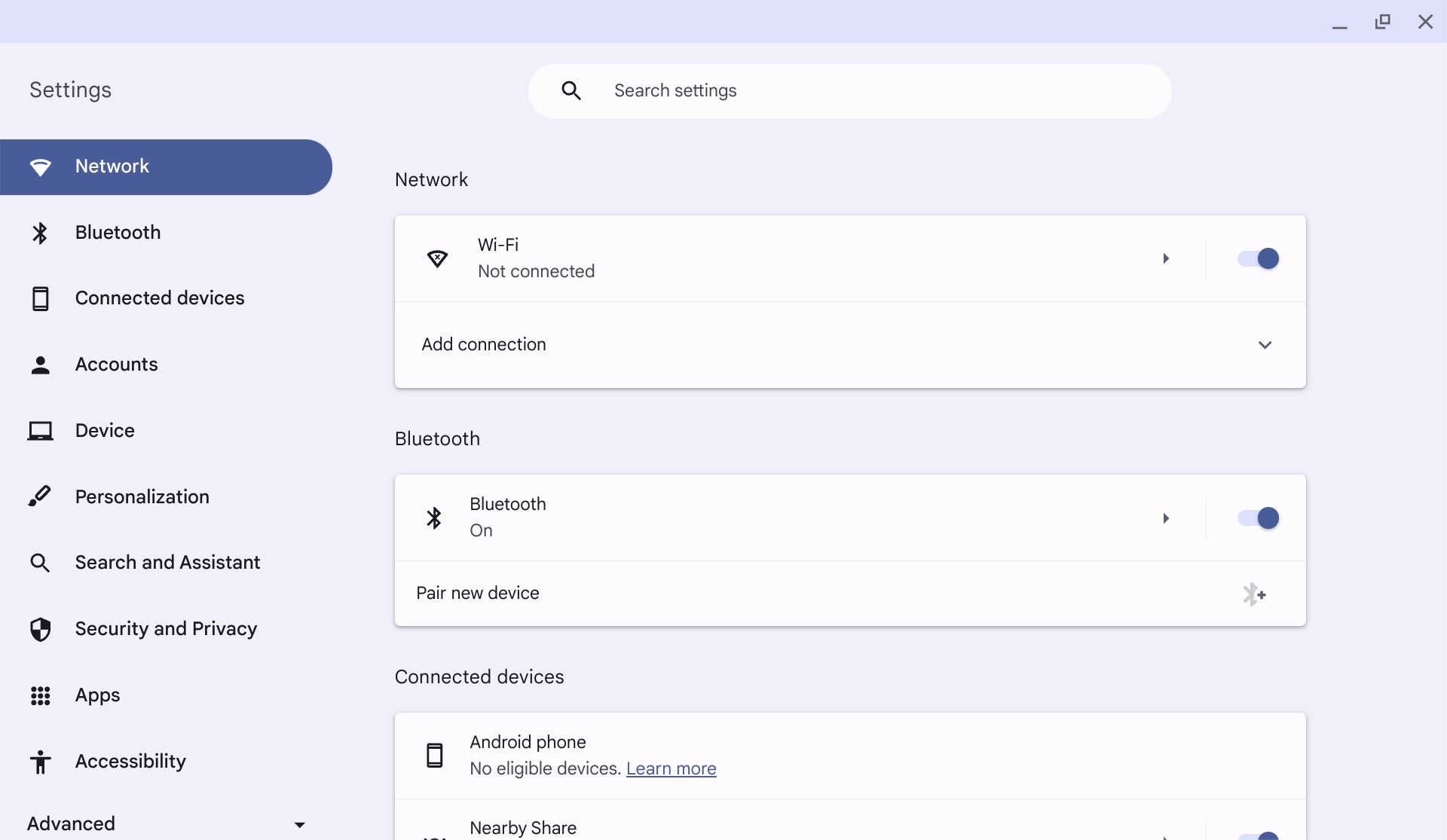Click the Security and Privacy sidebar icon

point(40,629)
